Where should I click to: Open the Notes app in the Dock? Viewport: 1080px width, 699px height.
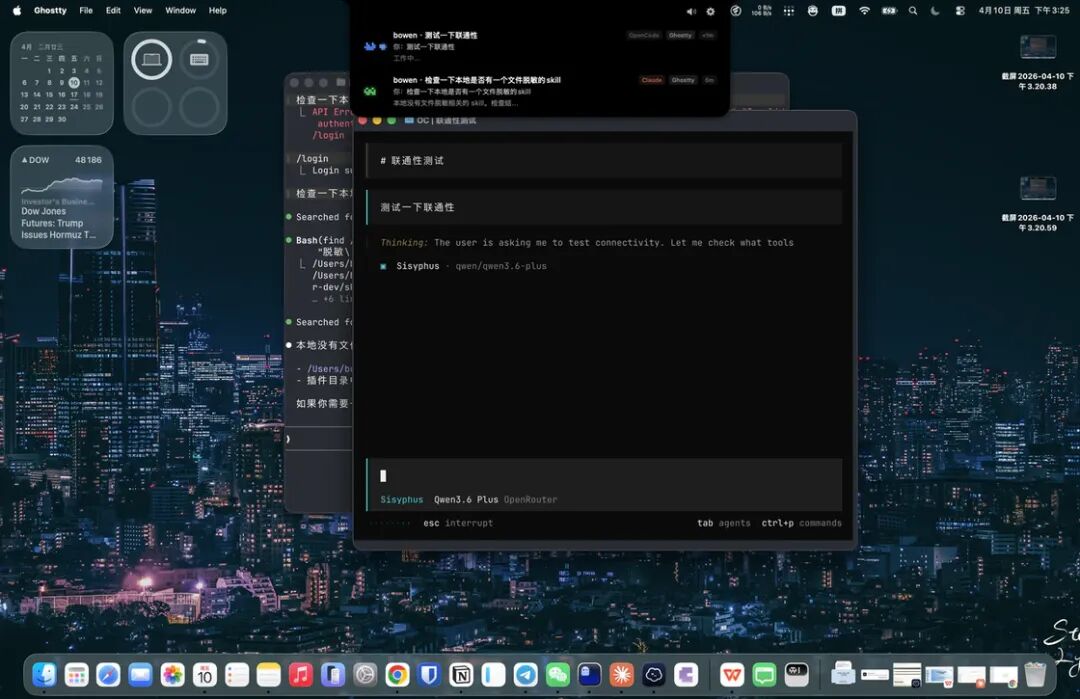[x=269, y=675]
